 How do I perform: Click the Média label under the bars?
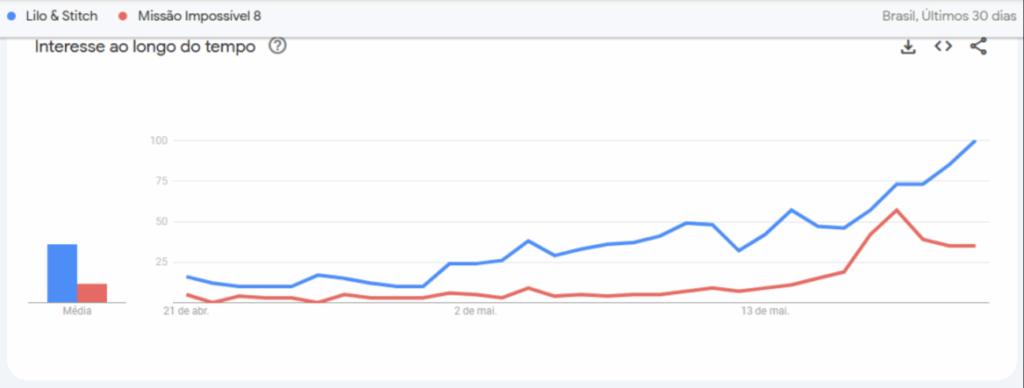[77, 312]
